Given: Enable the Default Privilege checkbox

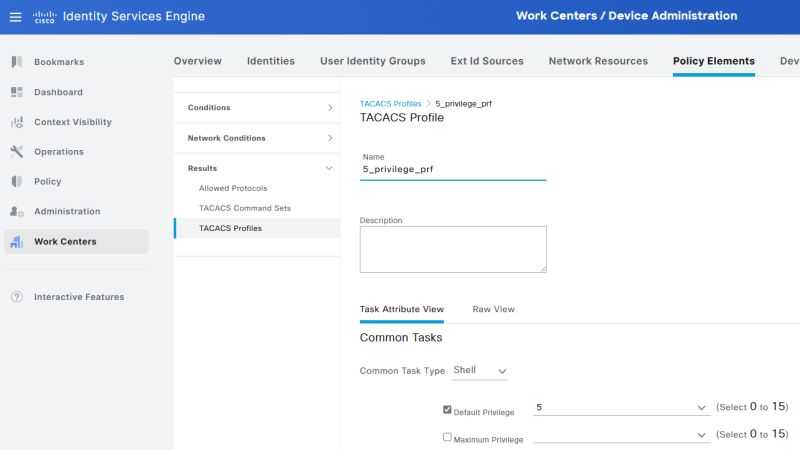Looking at the screenshot, I should pos(447,410).
